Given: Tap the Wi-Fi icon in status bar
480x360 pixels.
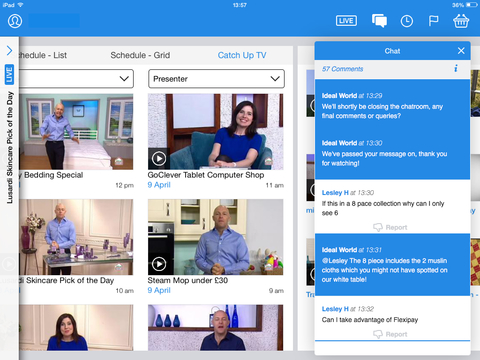Looking at the screenshot, I should (20, 5).
